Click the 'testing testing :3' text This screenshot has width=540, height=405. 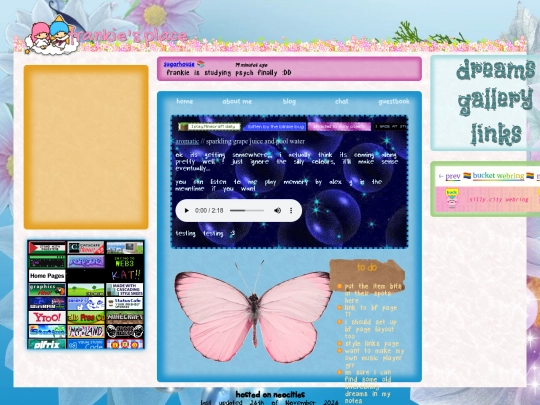click(205, 233)
